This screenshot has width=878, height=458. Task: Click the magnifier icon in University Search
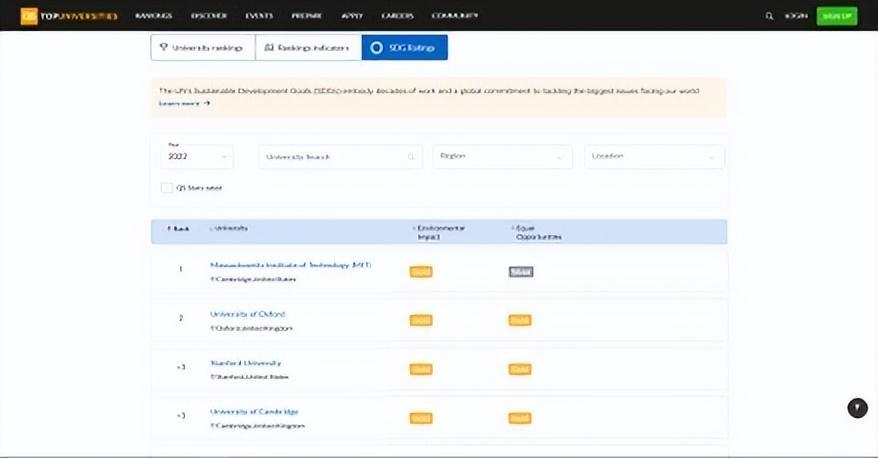click(x=411, y=157)
